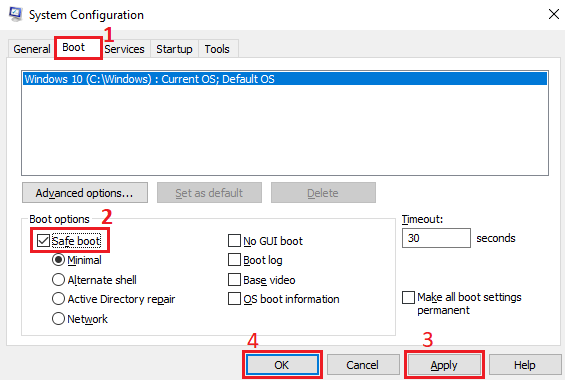Screen dimensions: 565x380
Task: Select the Windows 10 Current OS entry
Action: coord(285,79)
